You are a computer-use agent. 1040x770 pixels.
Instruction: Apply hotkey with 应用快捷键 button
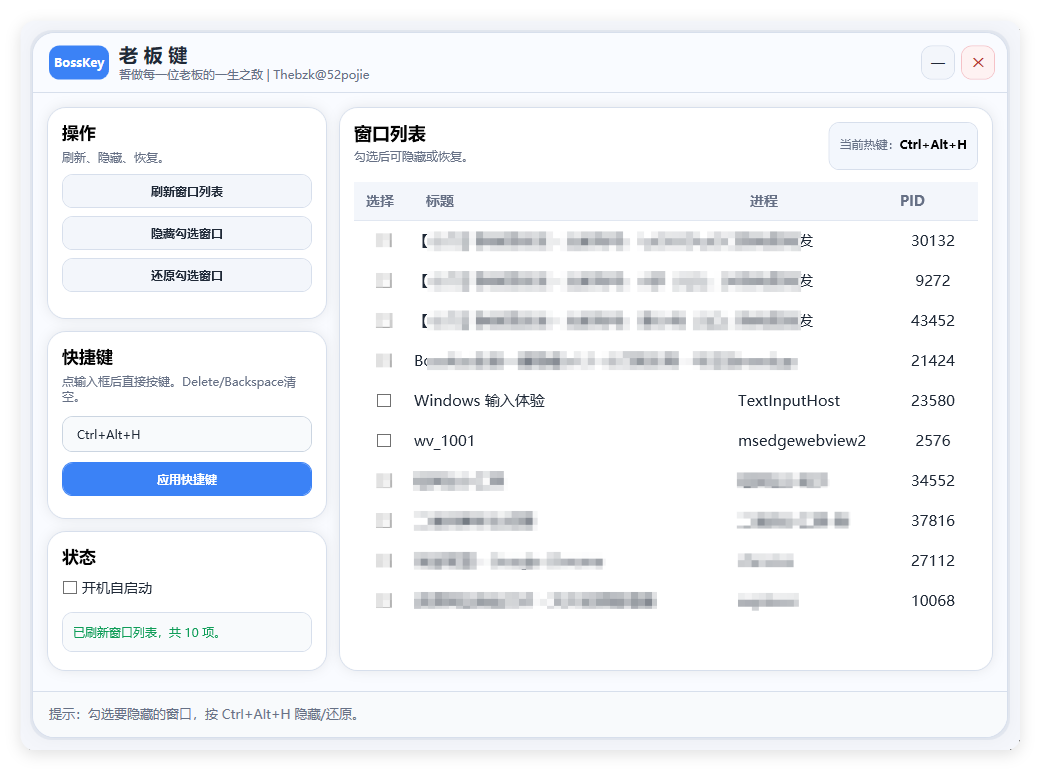(x=186, y=479)
